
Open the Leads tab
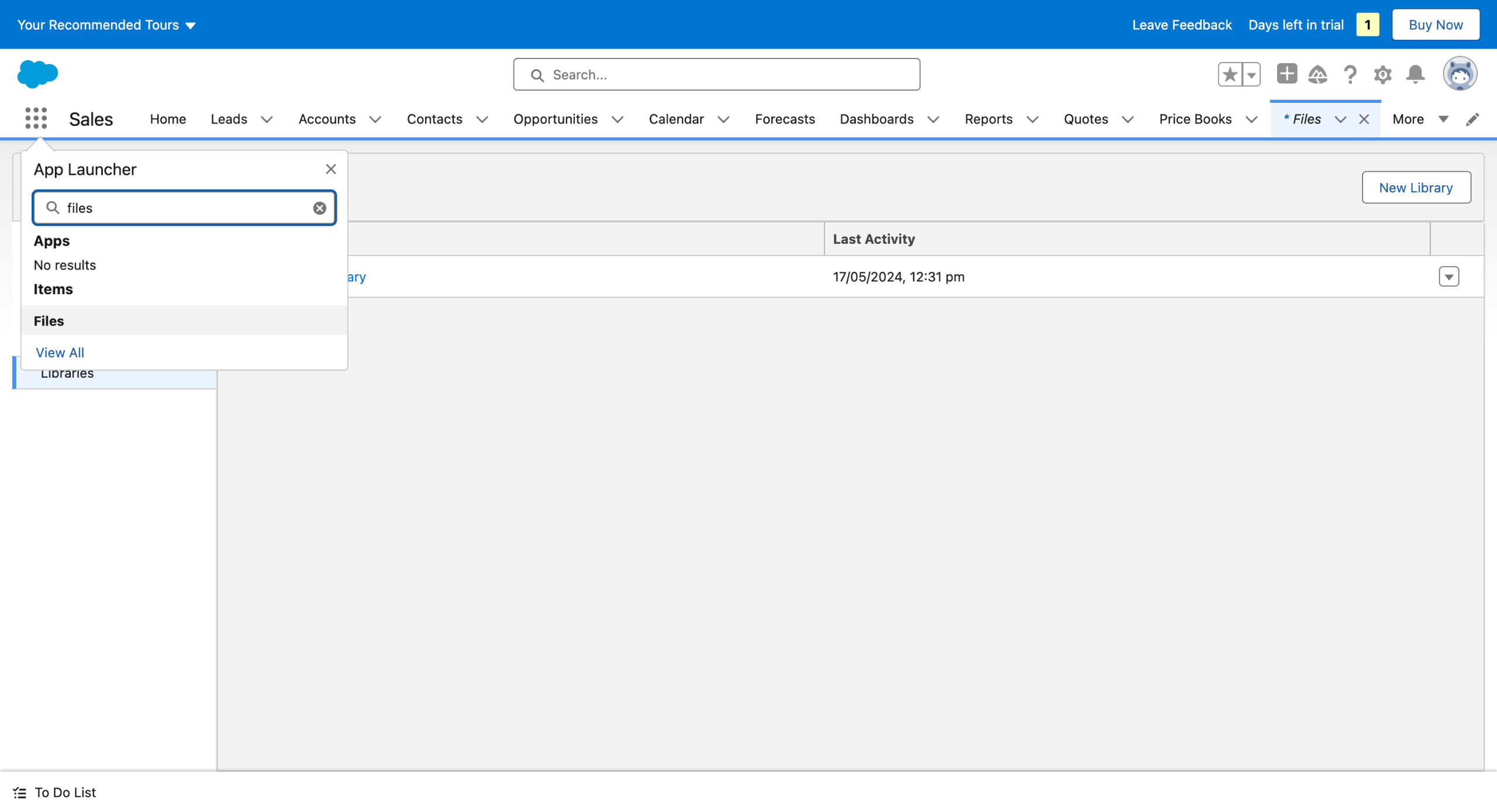[x=229, y=119]
